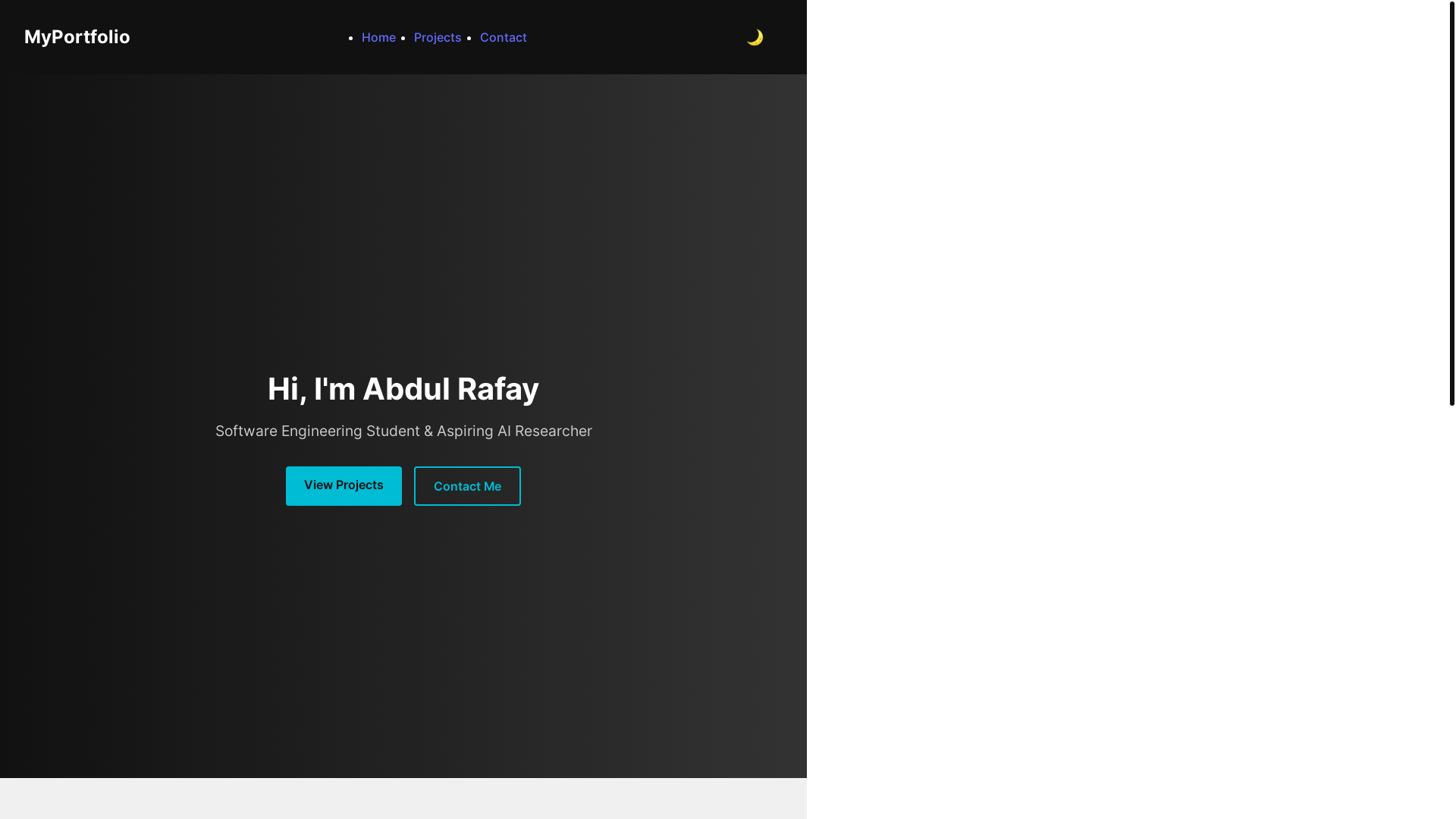The width and height of the screenshot is (1456, 819).
Task: Open the Contact nav link
Action: pyautogui.click(x=504, y=37)
